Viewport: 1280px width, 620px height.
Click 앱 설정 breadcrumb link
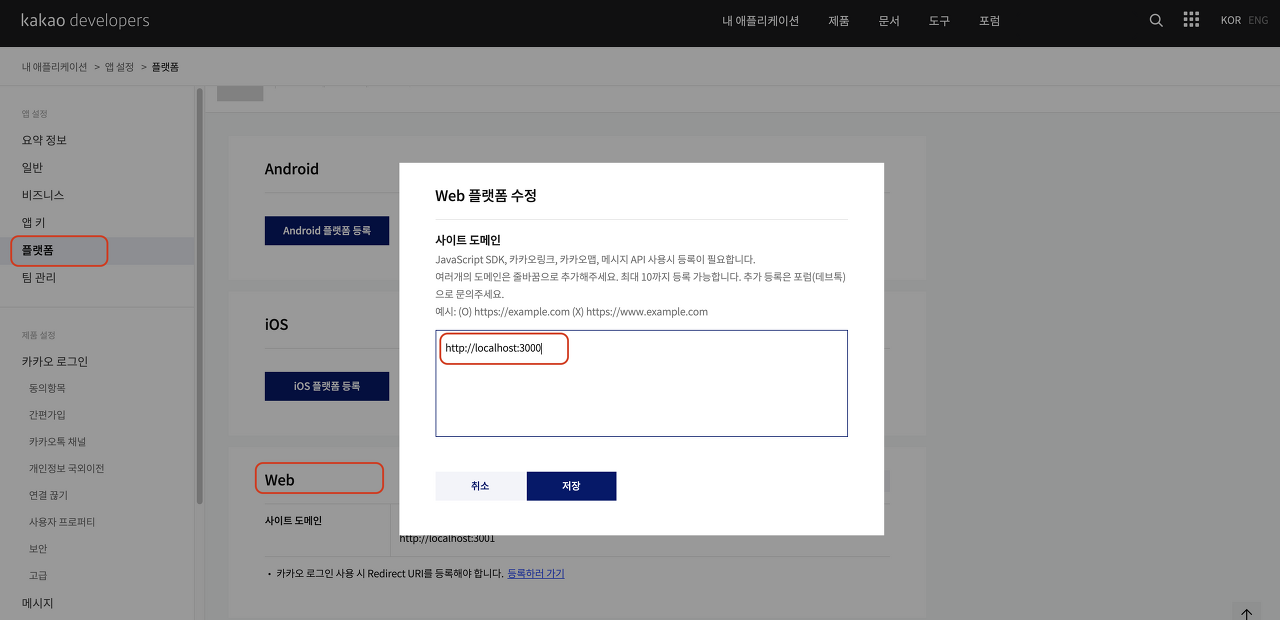point(119,67)
